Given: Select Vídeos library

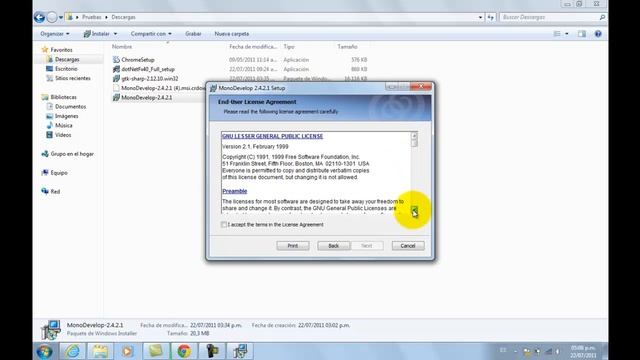Looking at the screenshot, I should pyautogui.click(x=63, y=135).
